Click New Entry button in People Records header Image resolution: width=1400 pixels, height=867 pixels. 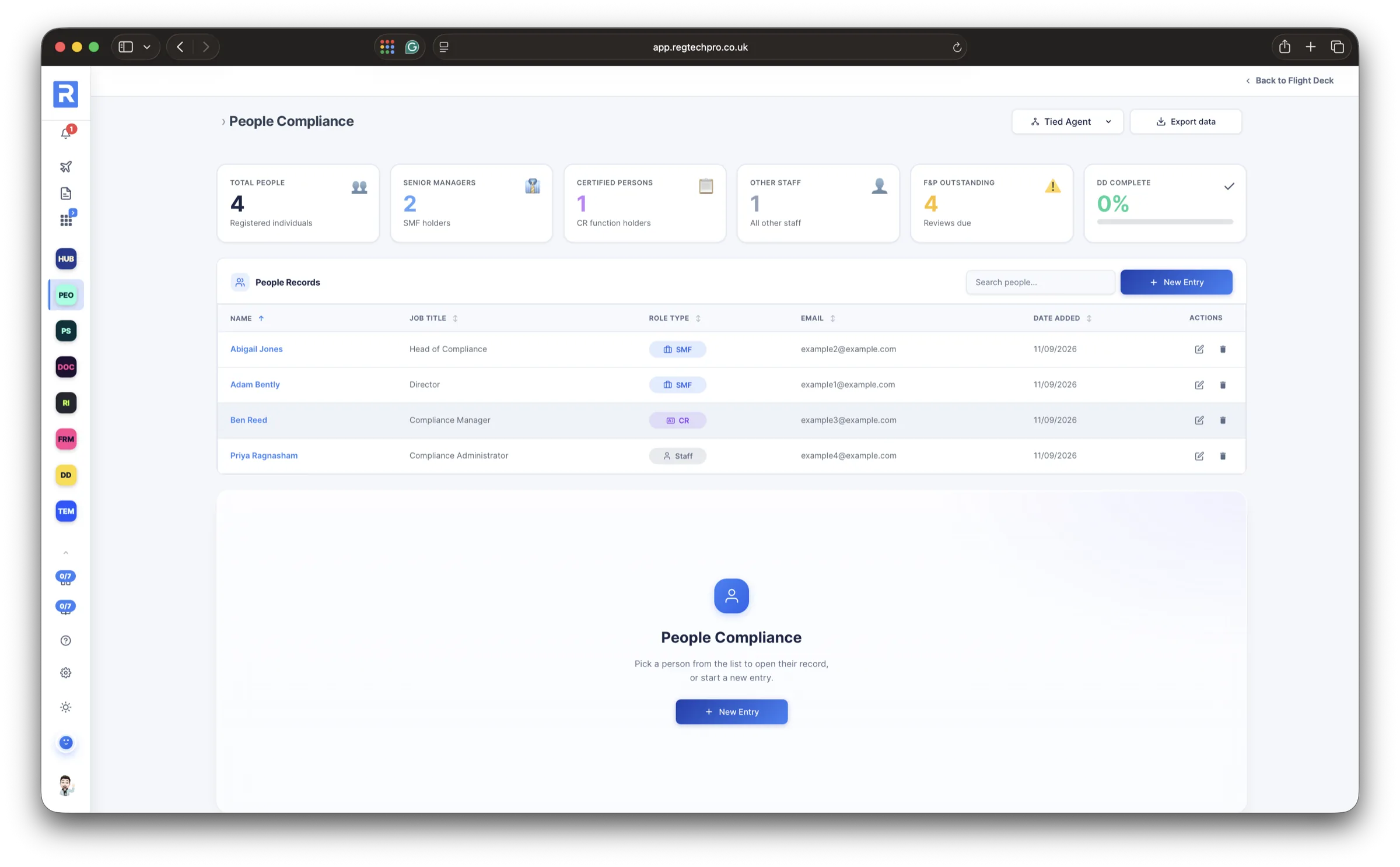pos(1176,282)
